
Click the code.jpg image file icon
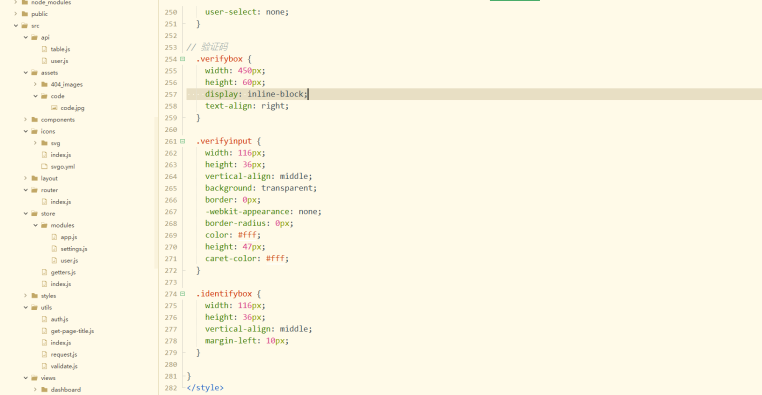pyautogui.click(x=54, y=108)
